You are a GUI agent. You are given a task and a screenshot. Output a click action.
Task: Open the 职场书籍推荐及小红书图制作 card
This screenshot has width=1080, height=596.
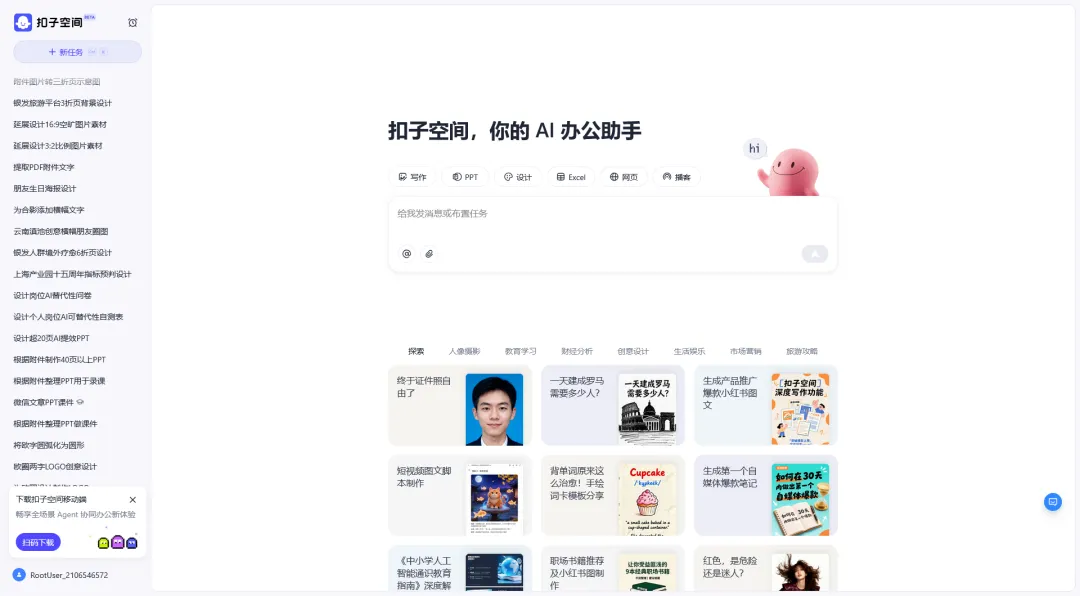tap(613, 568)
